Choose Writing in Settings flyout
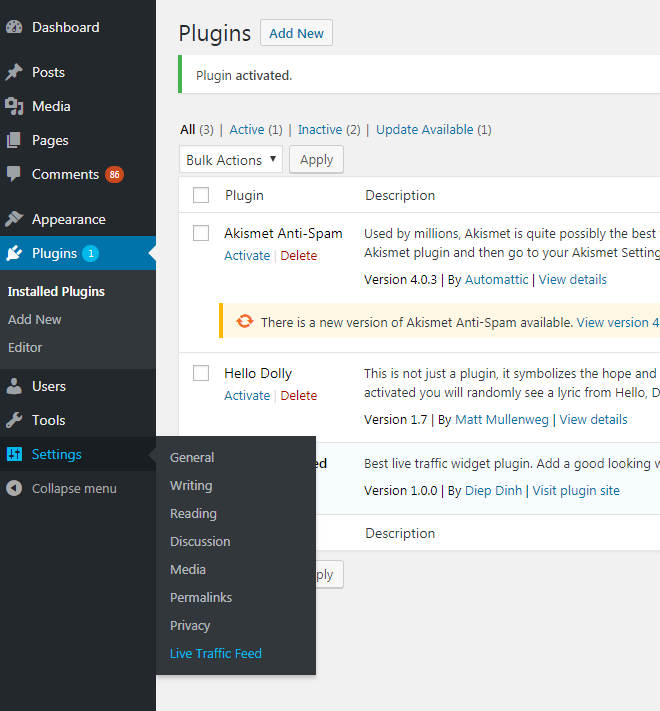The image size is (660, 711). pos(191,486)
